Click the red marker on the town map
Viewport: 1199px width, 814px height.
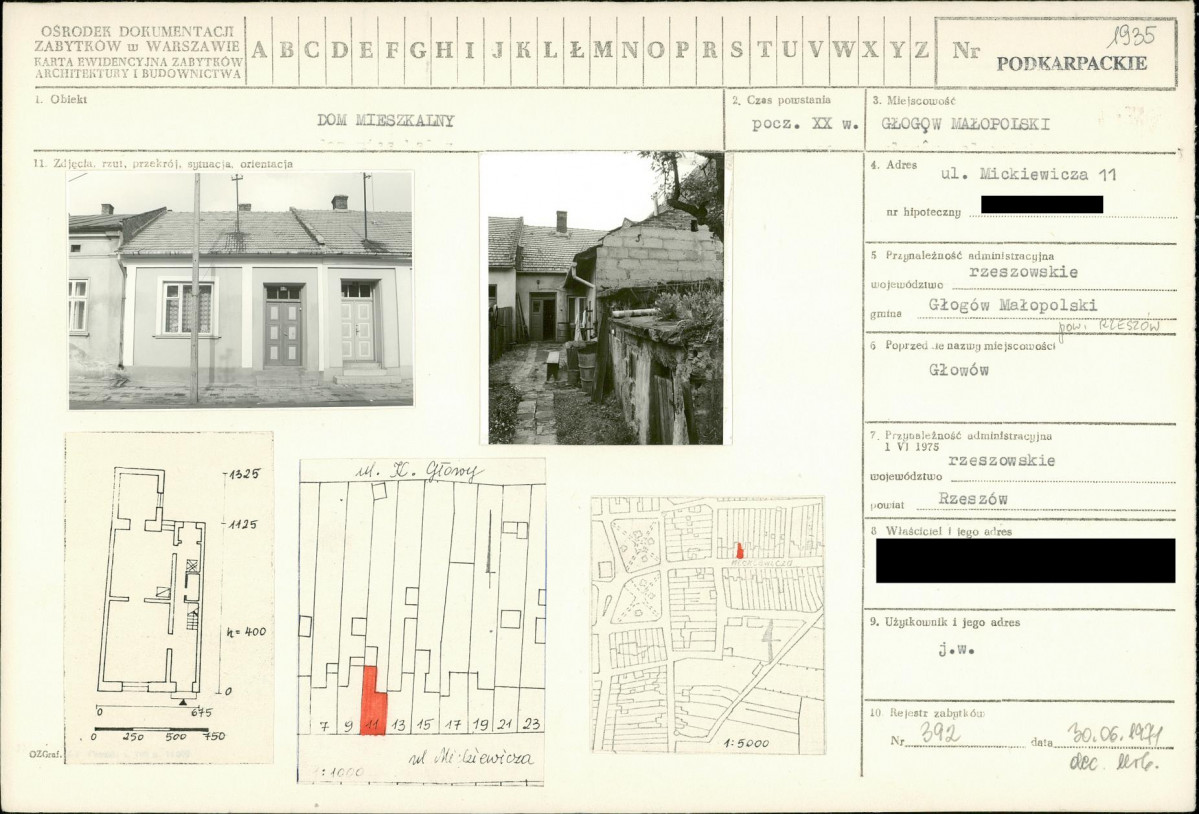tap(739, 550)
